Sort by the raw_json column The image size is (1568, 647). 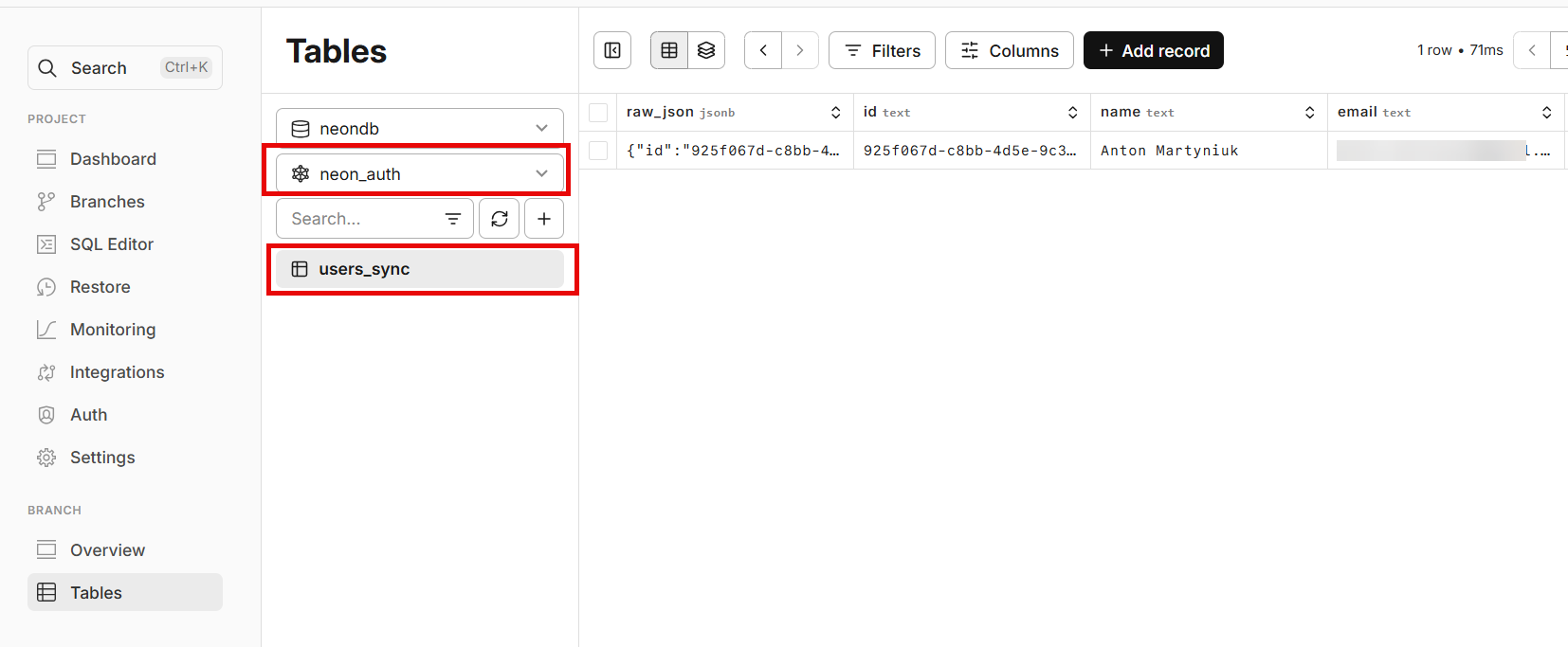click(x=835, y=113)
